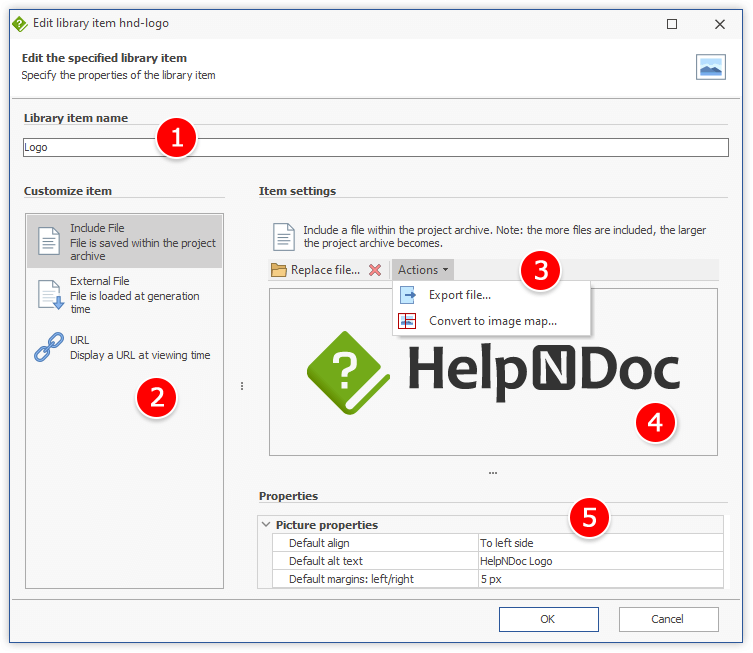The height and width of the screenshot is (653, 753).
Task: Click the Export file arrow icon
Action: tap(408, 295)
